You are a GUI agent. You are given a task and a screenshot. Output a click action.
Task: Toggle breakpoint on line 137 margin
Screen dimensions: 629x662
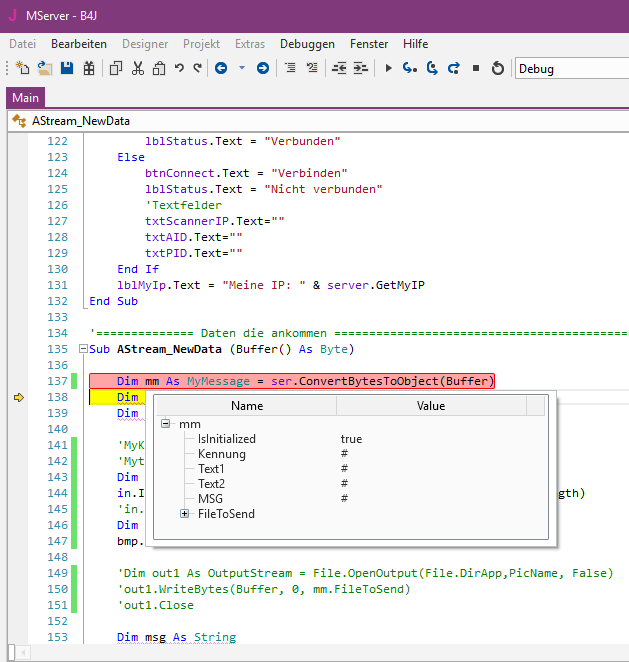tap(18, 381)
